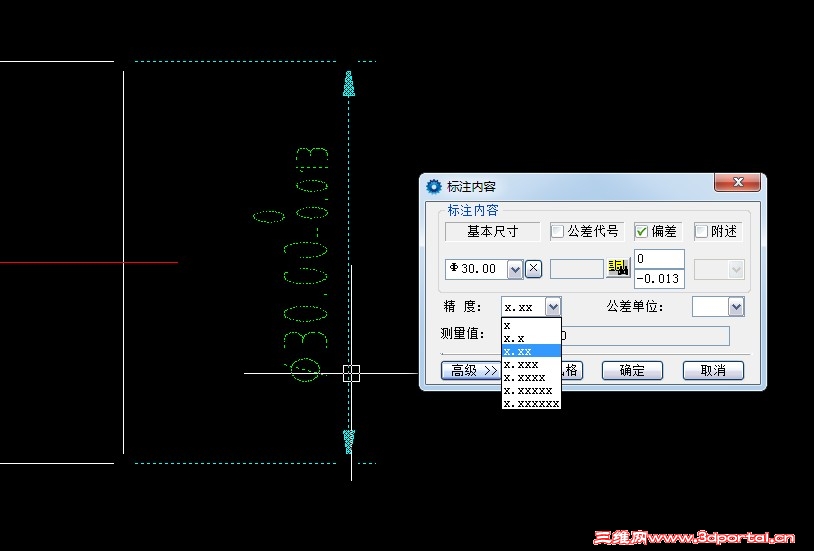Viewport: 814px width, 551px height.
Task: Confirm with the 确定 button
Action: point(632,370)
